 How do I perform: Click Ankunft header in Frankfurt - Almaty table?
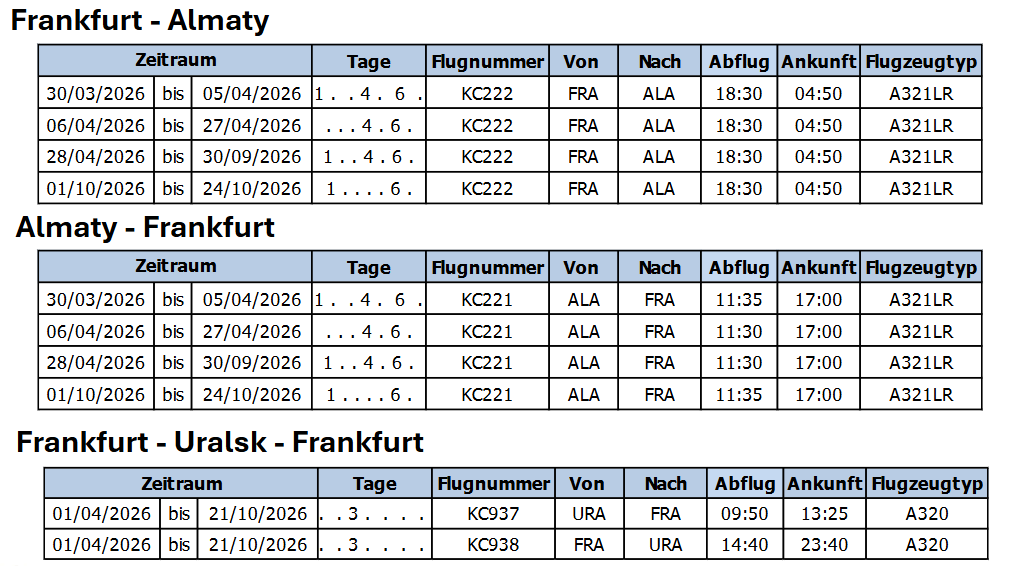pyautogui.click(x=819, y=62)
